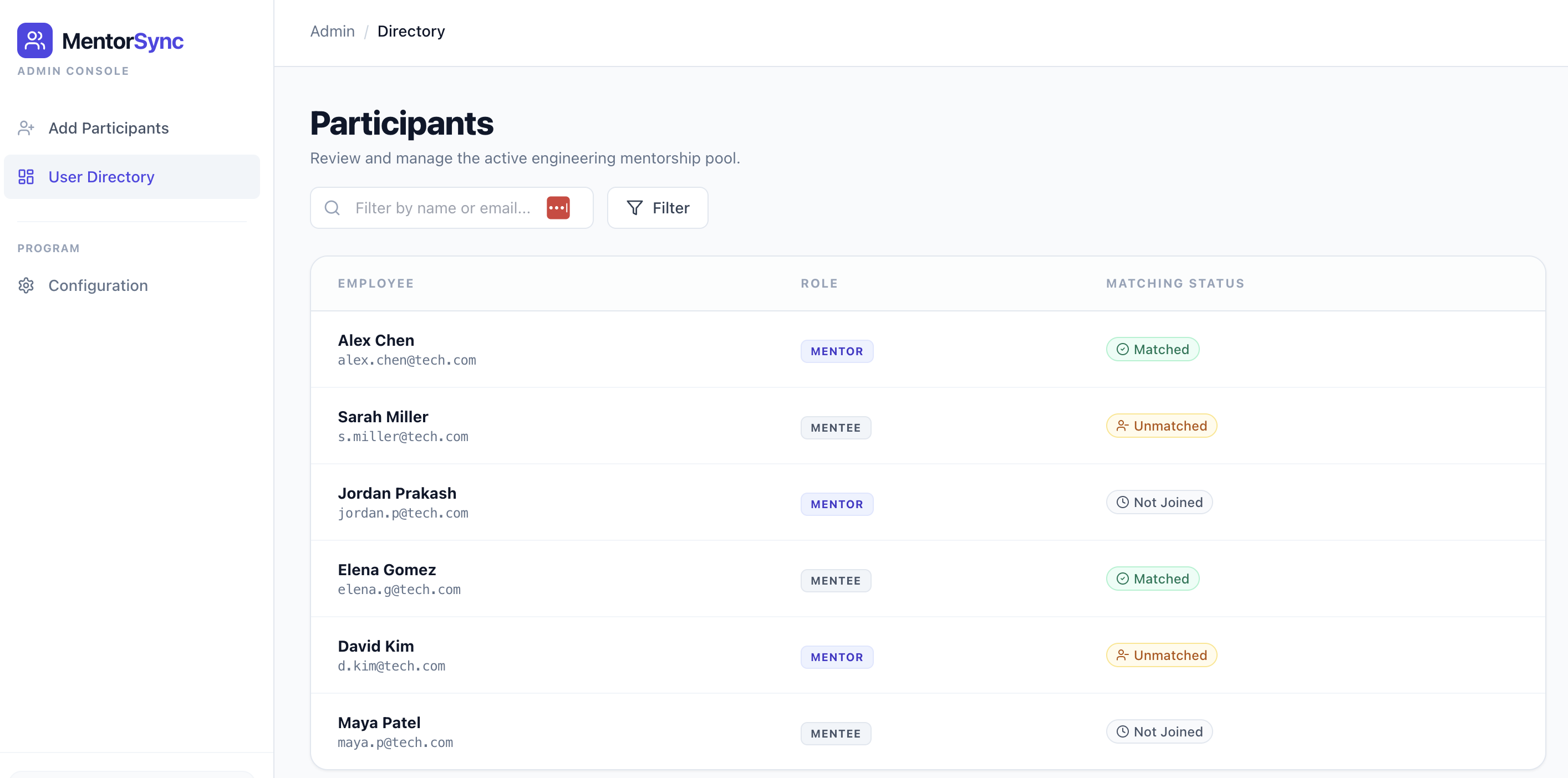Navigate to Add Participants in the sidebar
The image size is (1568, 778).
click(x=108, y=128)
